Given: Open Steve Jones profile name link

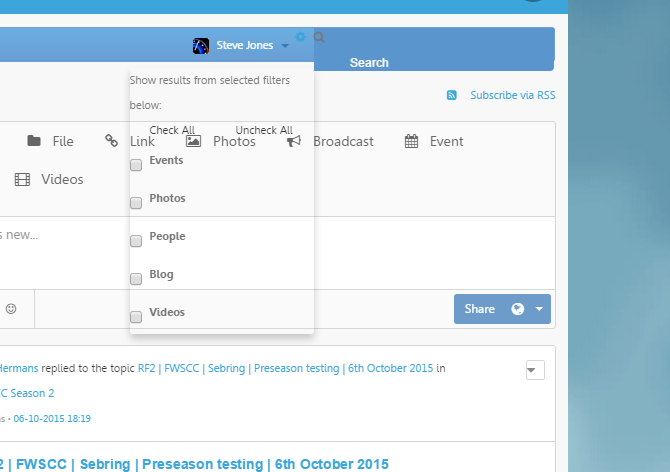Looking at the screenshot, I should pyautogui.click(x=244, y=45).
